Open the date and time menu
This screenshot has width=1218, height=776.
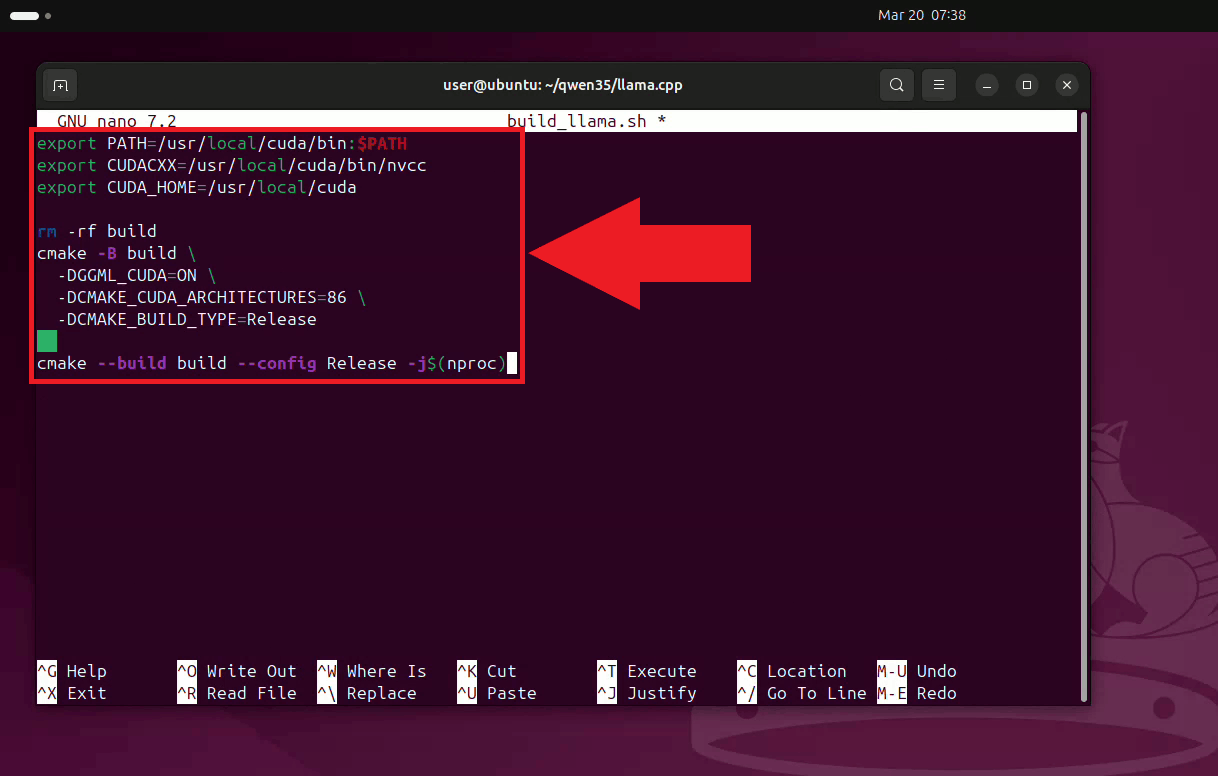(x=921, y=15)
